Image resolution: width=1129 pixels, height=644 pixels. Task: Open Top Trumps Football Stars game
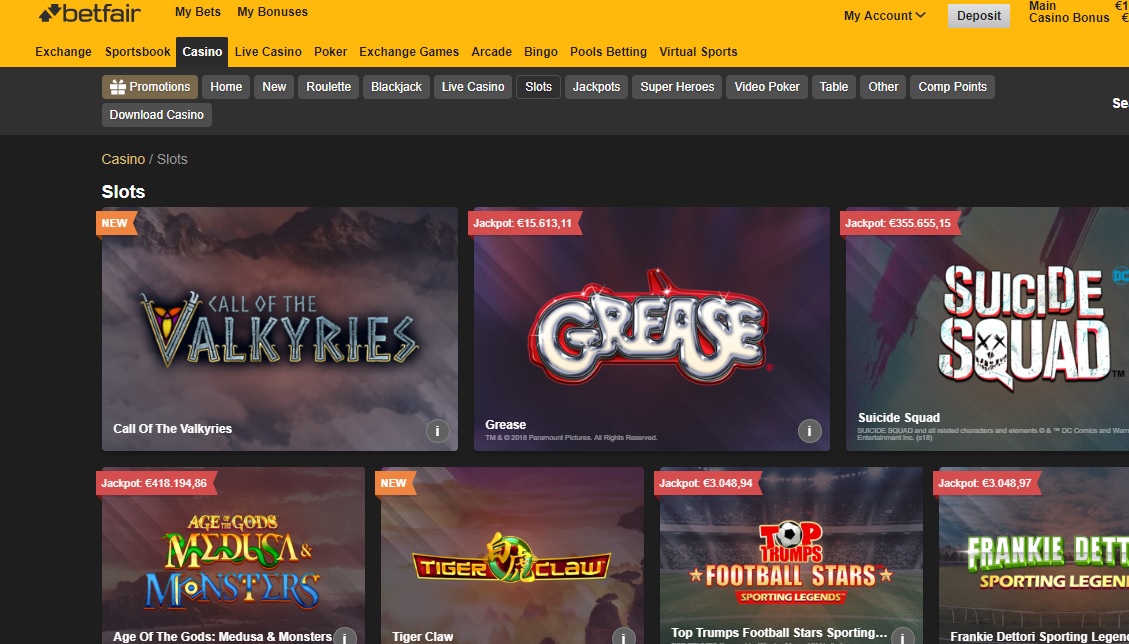pos(791,555)
